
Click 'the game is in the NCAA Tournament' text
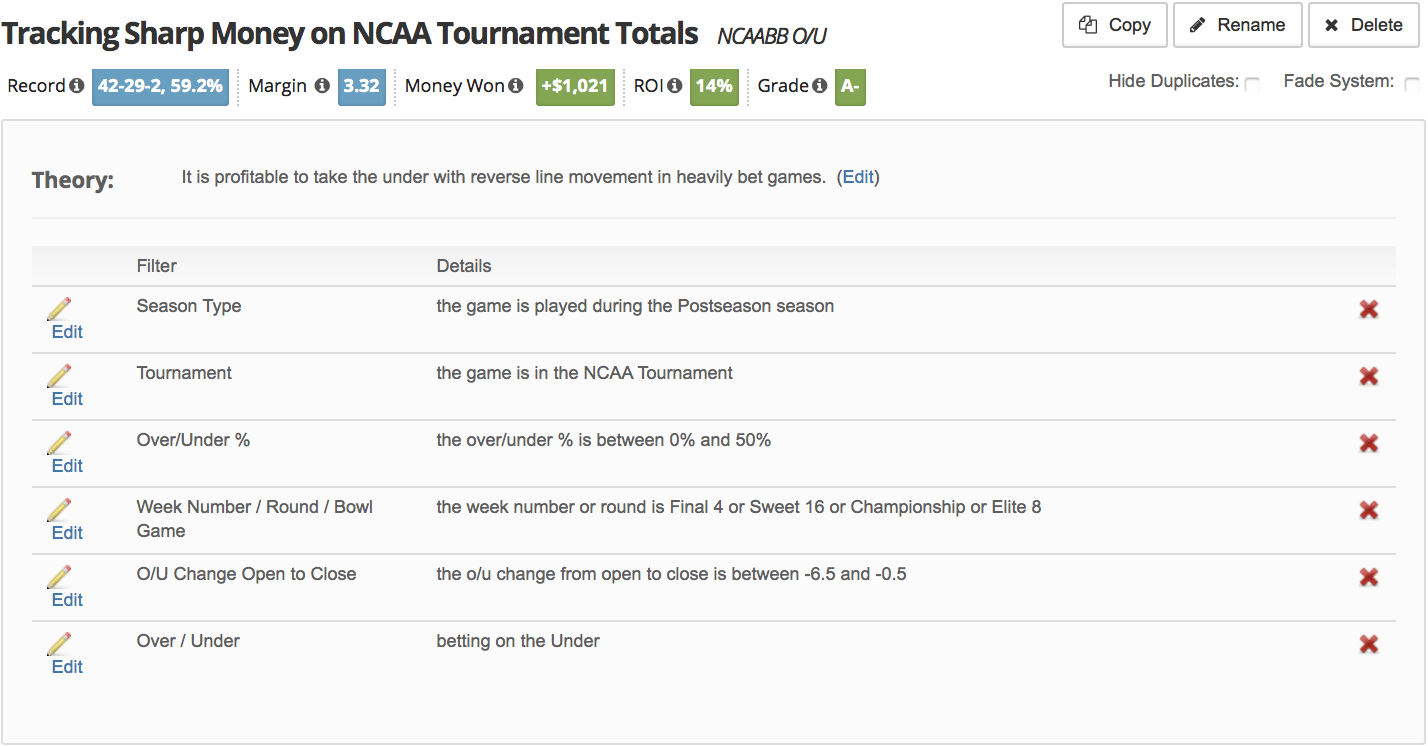tap(585, 373)
